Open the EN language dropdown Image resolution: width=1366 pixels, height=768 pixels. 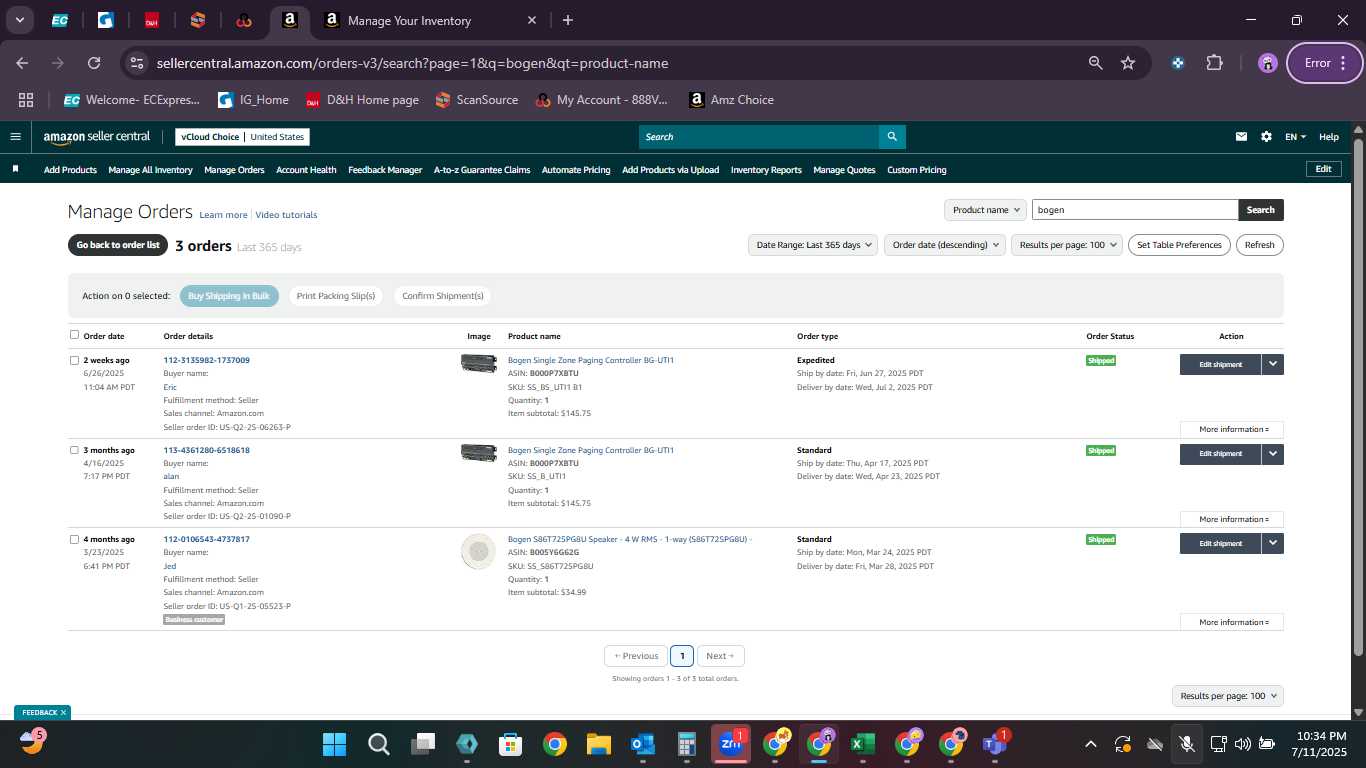pos(1295,137)
